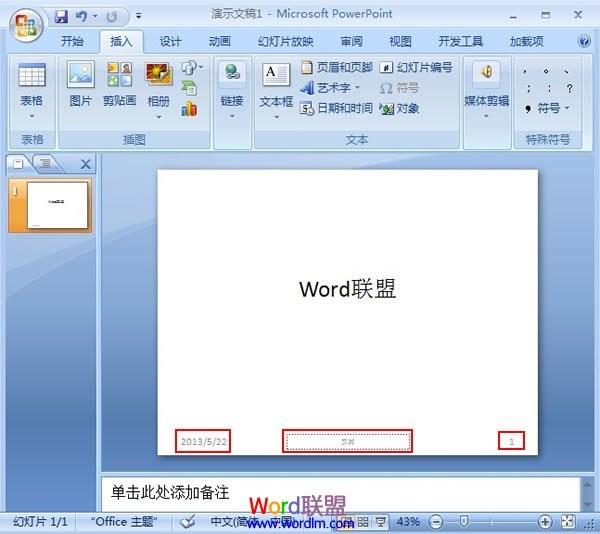Viewport: 600px width, 534px height.
Task: Insert a picture with the 图片 icon
Action: [x=80, y=83]
